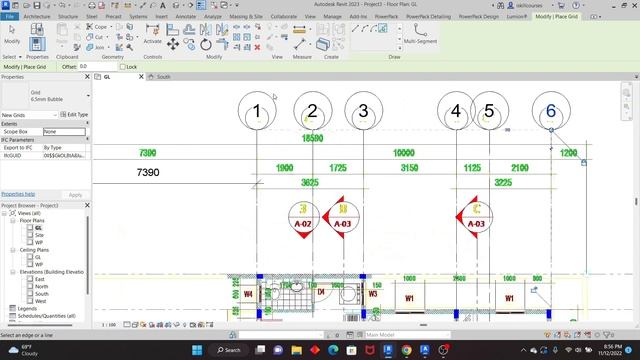This screenshot has width=640, height=360.
Task: Close the GL view tab
Action: (x=141, y=77)
